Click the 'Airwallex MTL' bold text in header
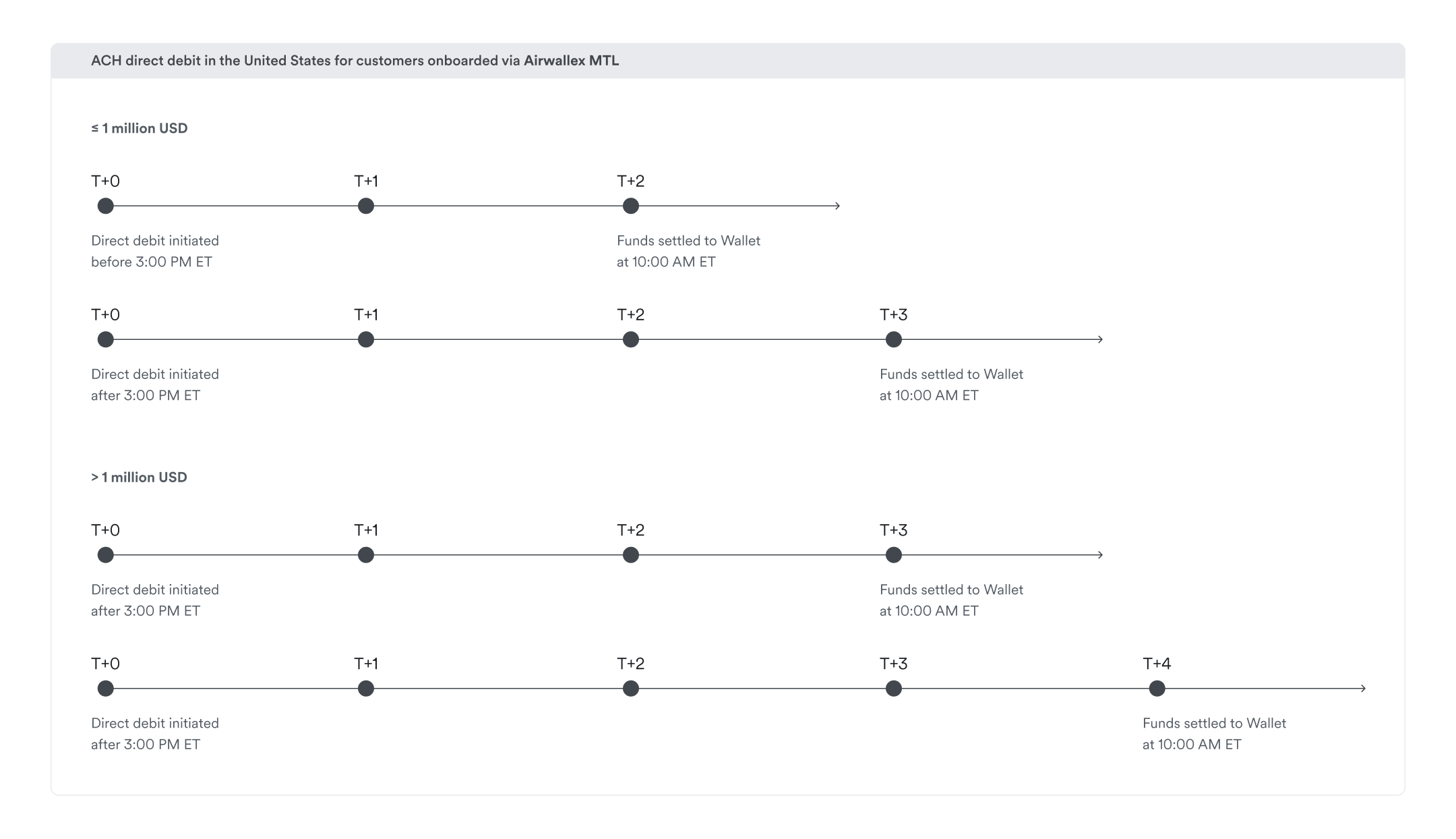 [x=571, y=61]
